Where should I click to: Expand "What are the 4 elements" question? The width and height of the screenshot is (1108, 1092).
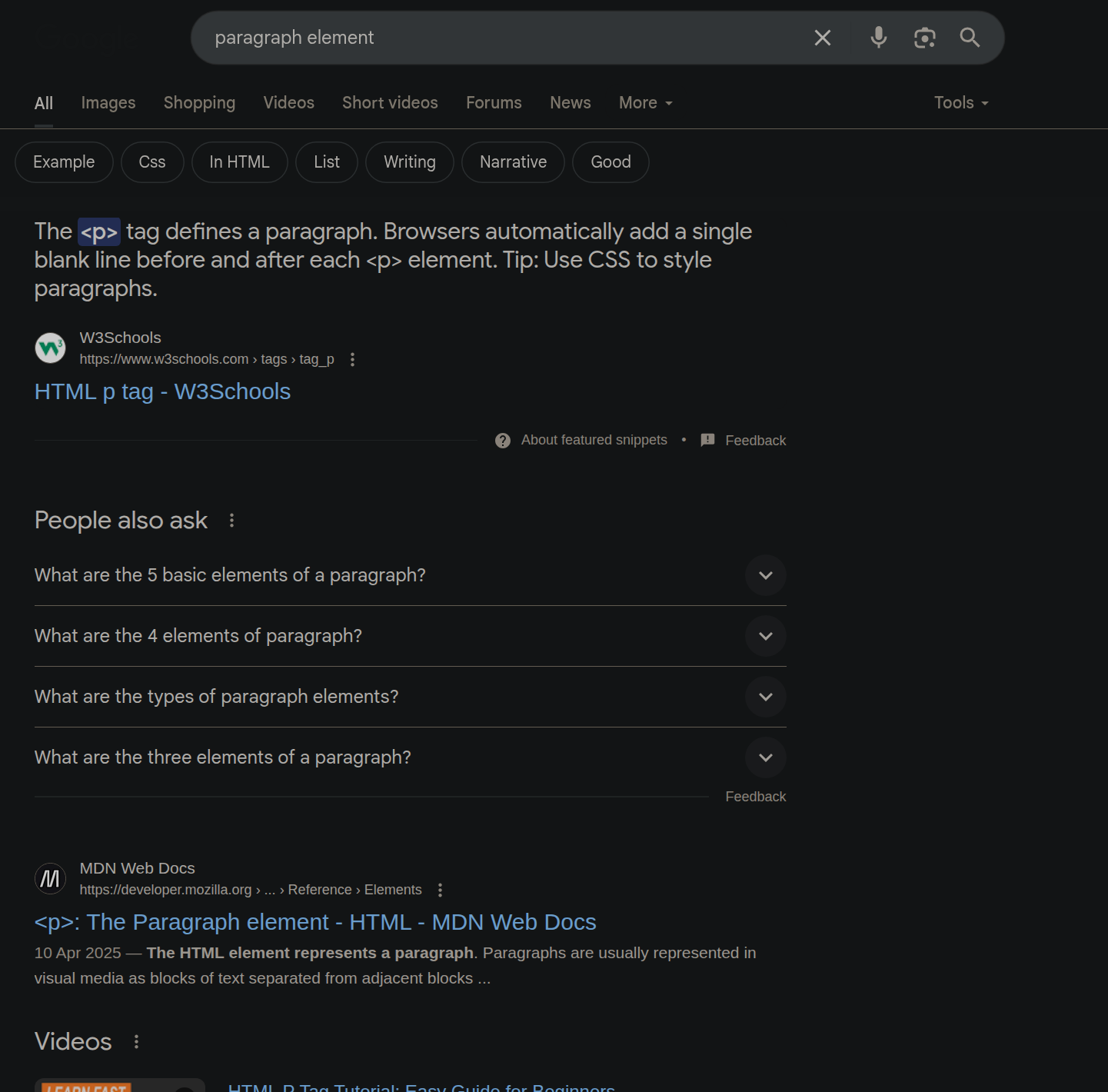[765, 636]
